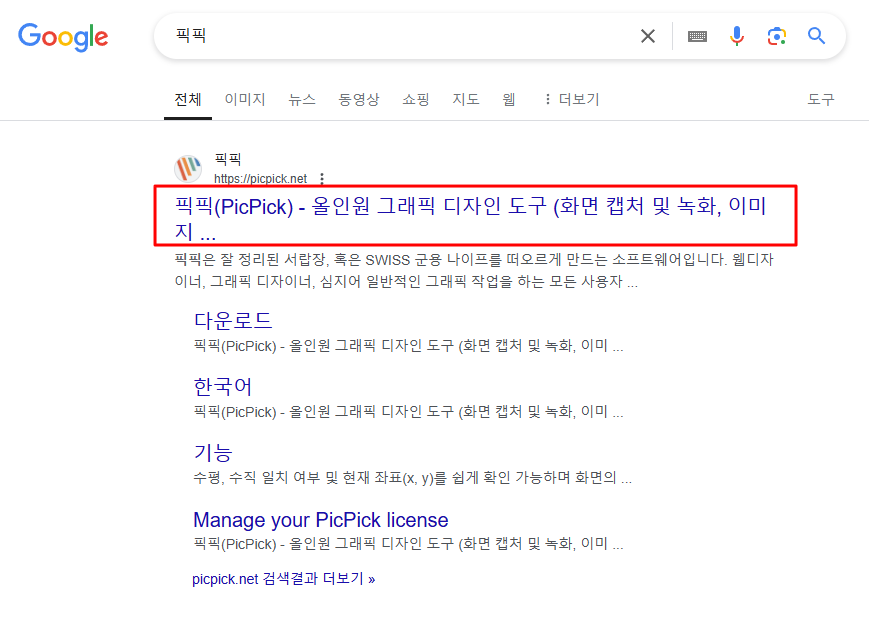Click the magnifier search button
869x626 pixels.
(816, 36)
